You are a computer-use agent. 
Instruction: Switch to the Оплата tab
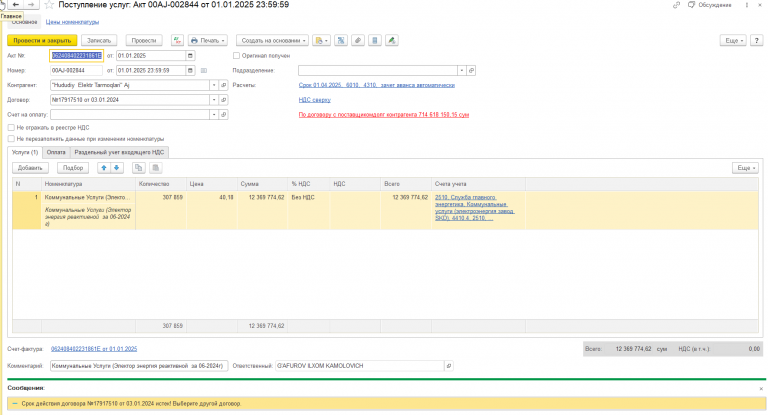coord(56,152)
